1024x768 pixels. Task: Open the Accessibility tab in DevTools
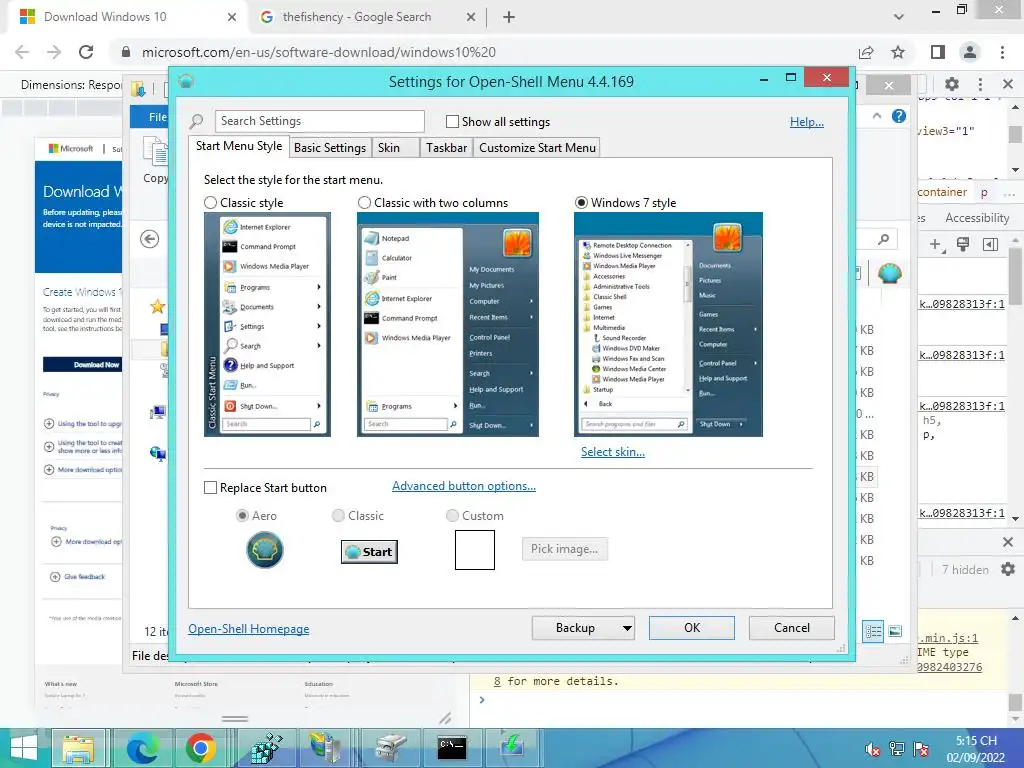coord(977,218)
